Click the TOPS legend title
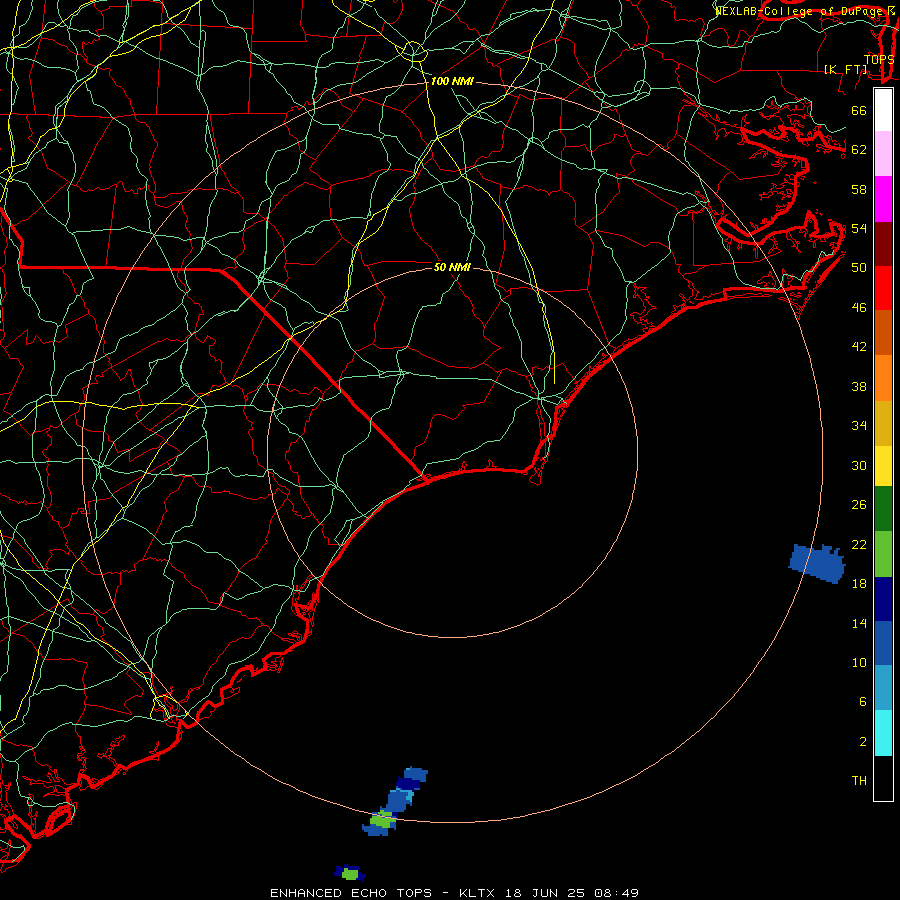900x900 pixels. 879,60
